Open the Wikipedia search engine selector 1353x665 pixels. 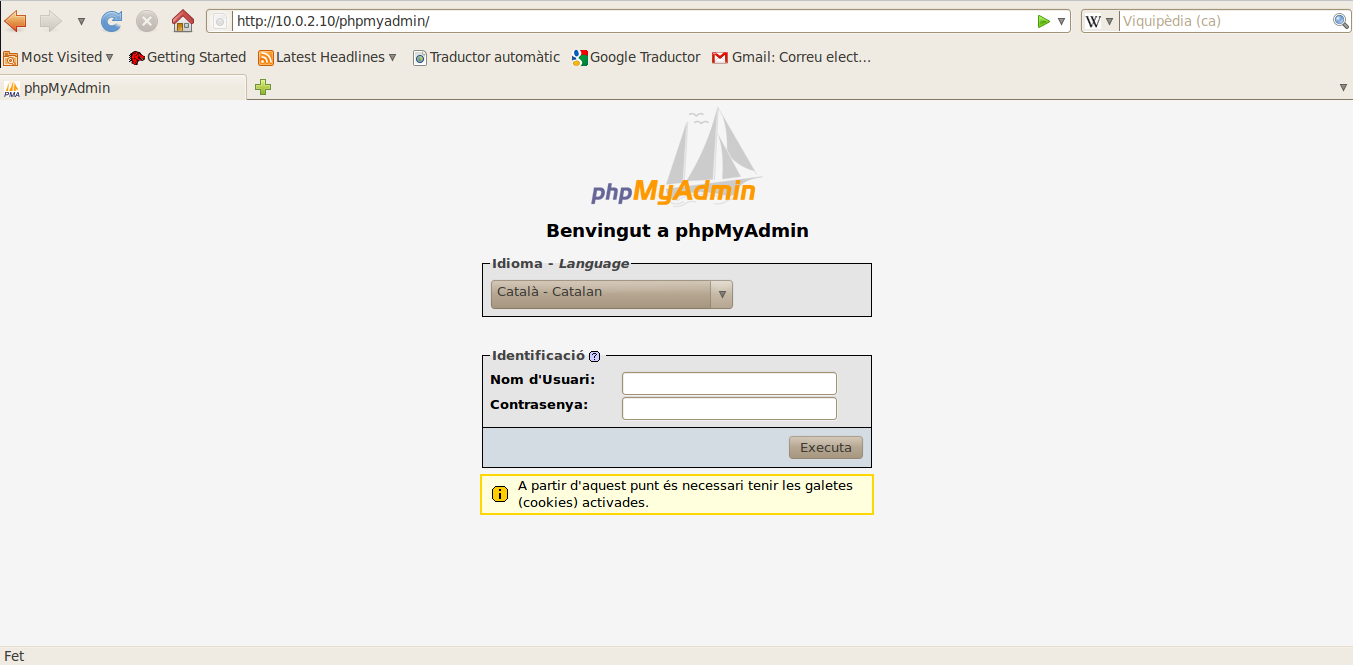(x=1100, y=21)
